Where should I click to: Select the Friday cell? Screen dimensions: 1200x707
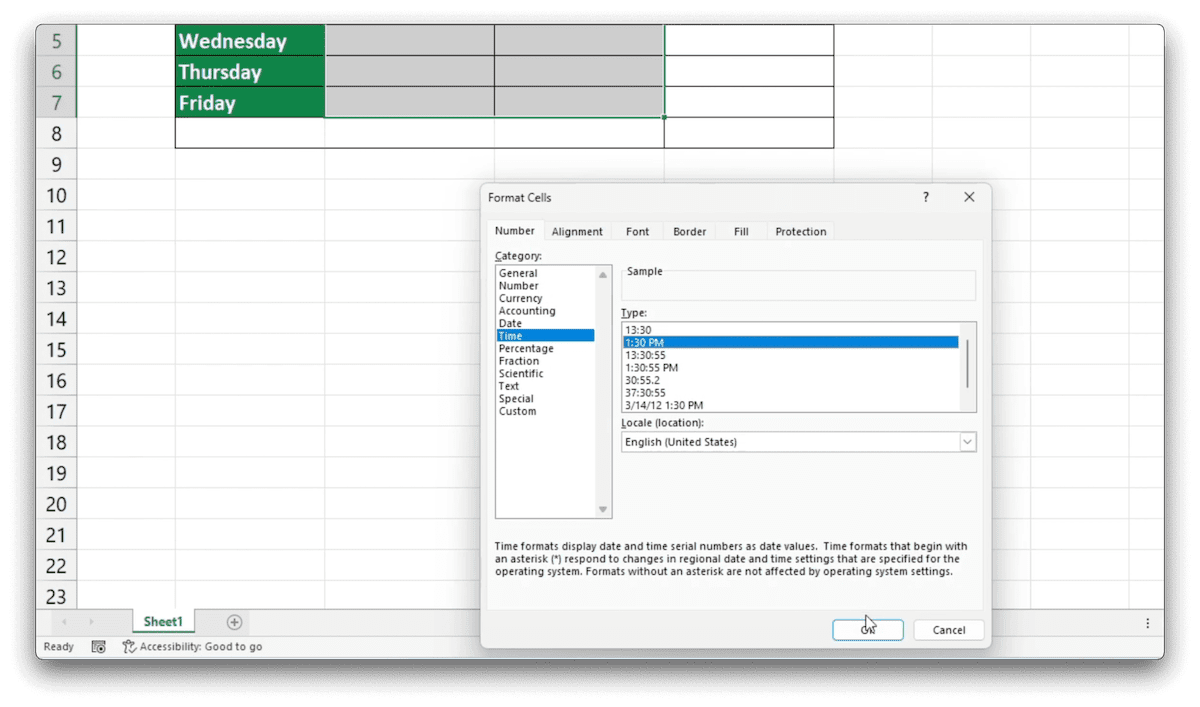pos(250,103)
